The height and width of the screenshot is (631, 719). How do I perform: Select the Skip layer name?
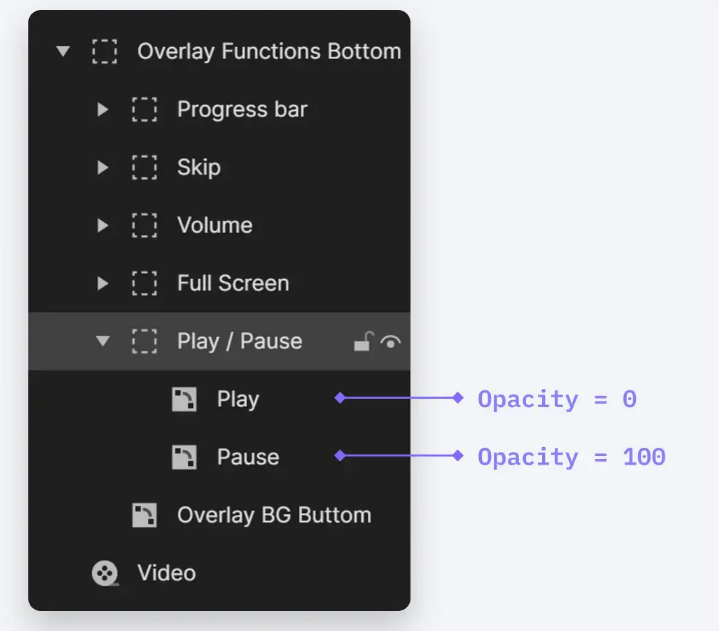point(199,168)
